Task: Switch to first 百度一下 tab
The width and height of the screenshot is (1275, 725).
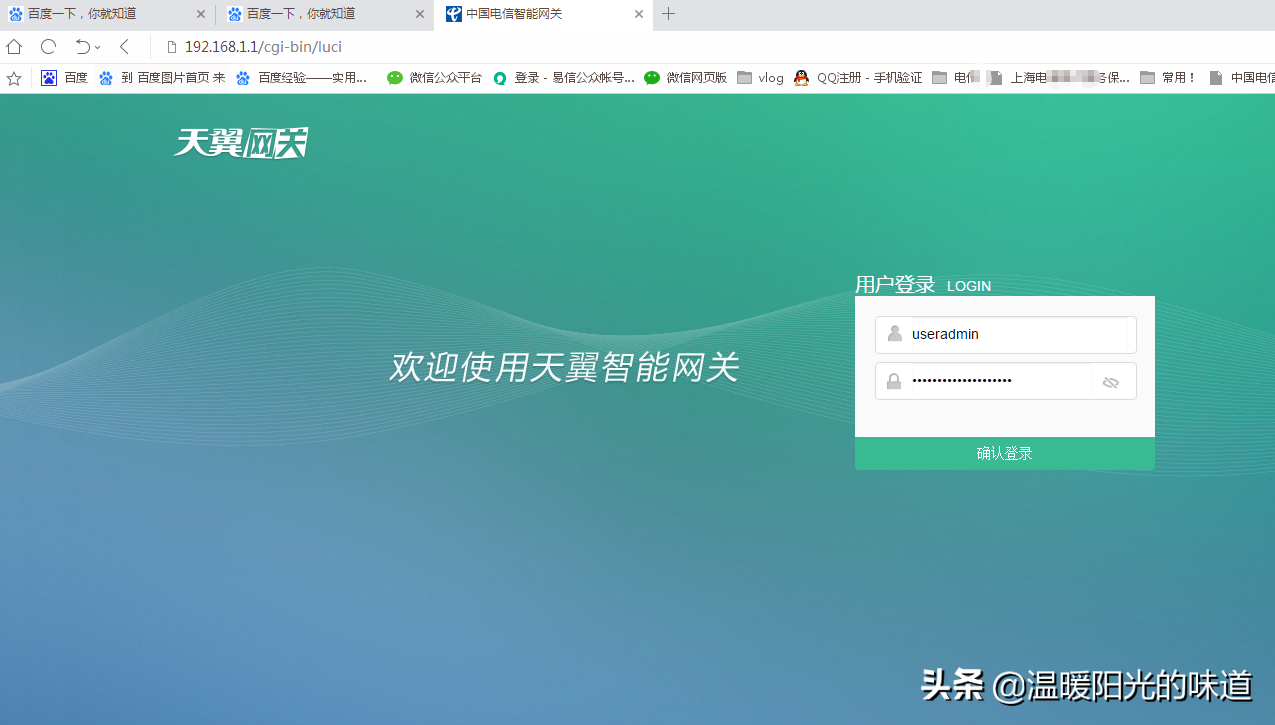Action: tap(108, 14)
